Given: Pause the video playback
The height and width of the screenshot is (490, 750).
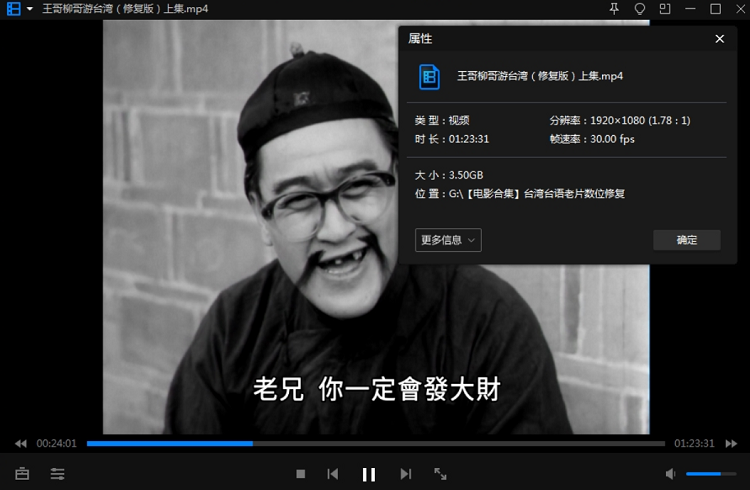Looking at the screenshot, I should tap(368, 474).
